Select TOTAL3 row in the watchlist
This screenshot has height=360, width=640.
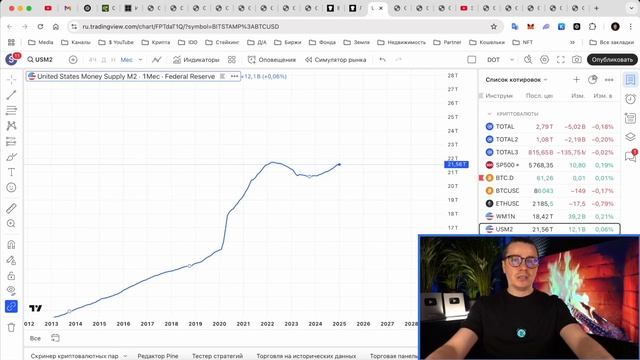[x=549, y=152]
